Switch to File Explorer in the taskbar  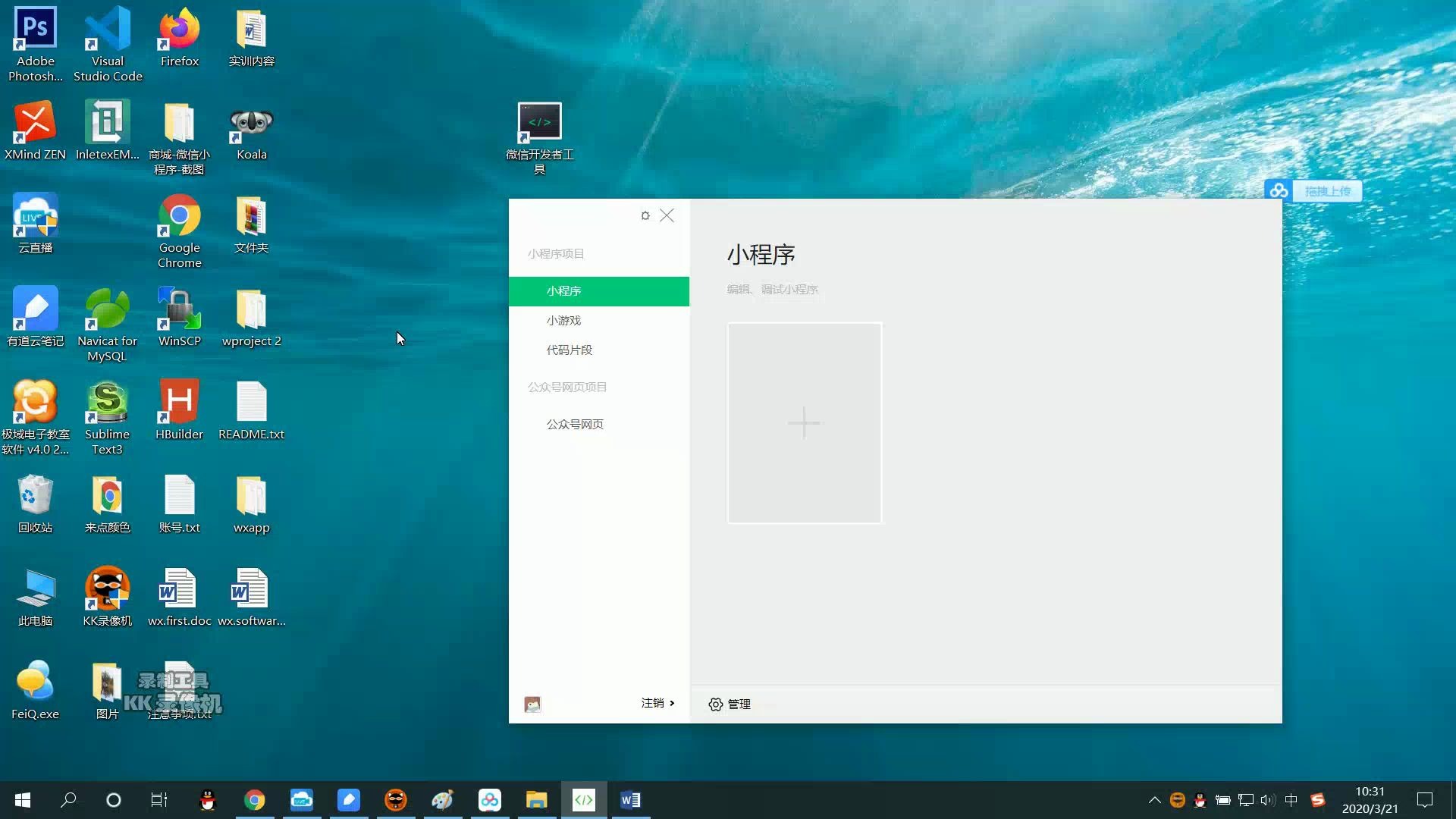click(x=537, y=800)
